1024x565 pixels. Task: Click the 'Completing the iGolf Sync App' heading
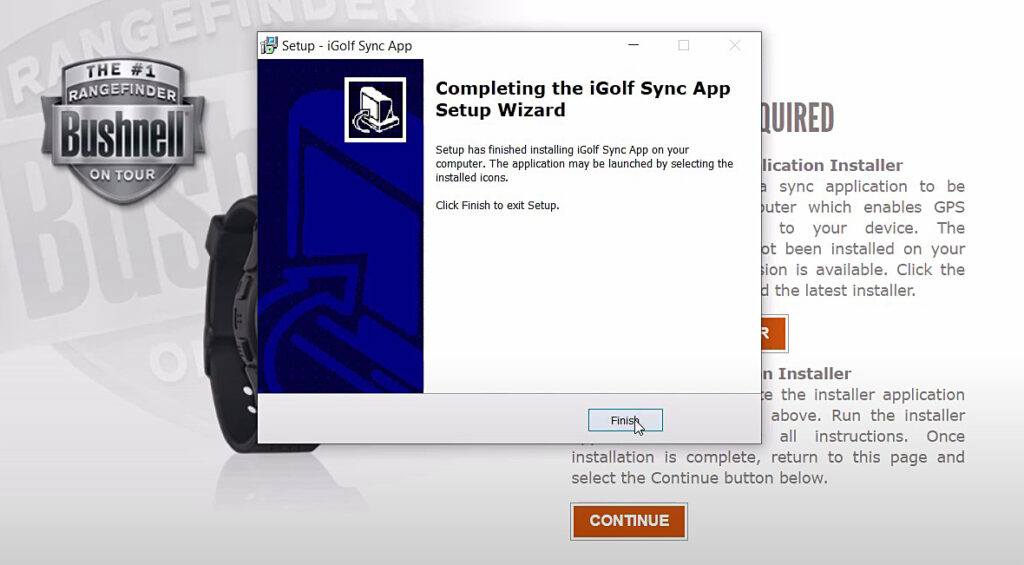[x=583, y=99]
